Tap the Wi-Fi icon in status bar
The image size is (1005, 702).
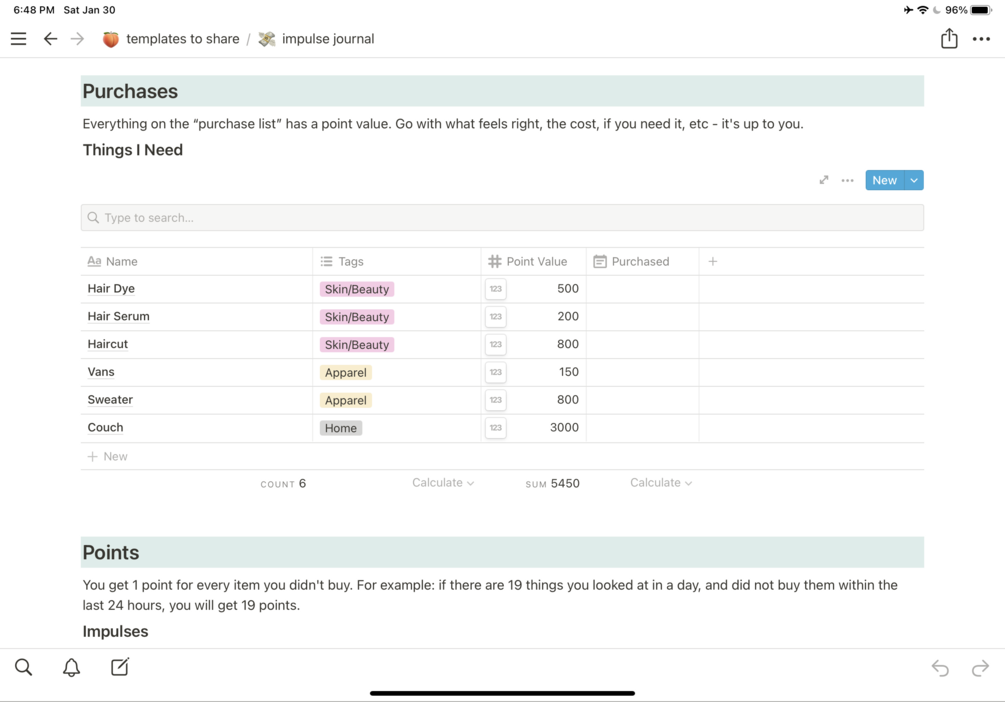coord(923,10)
